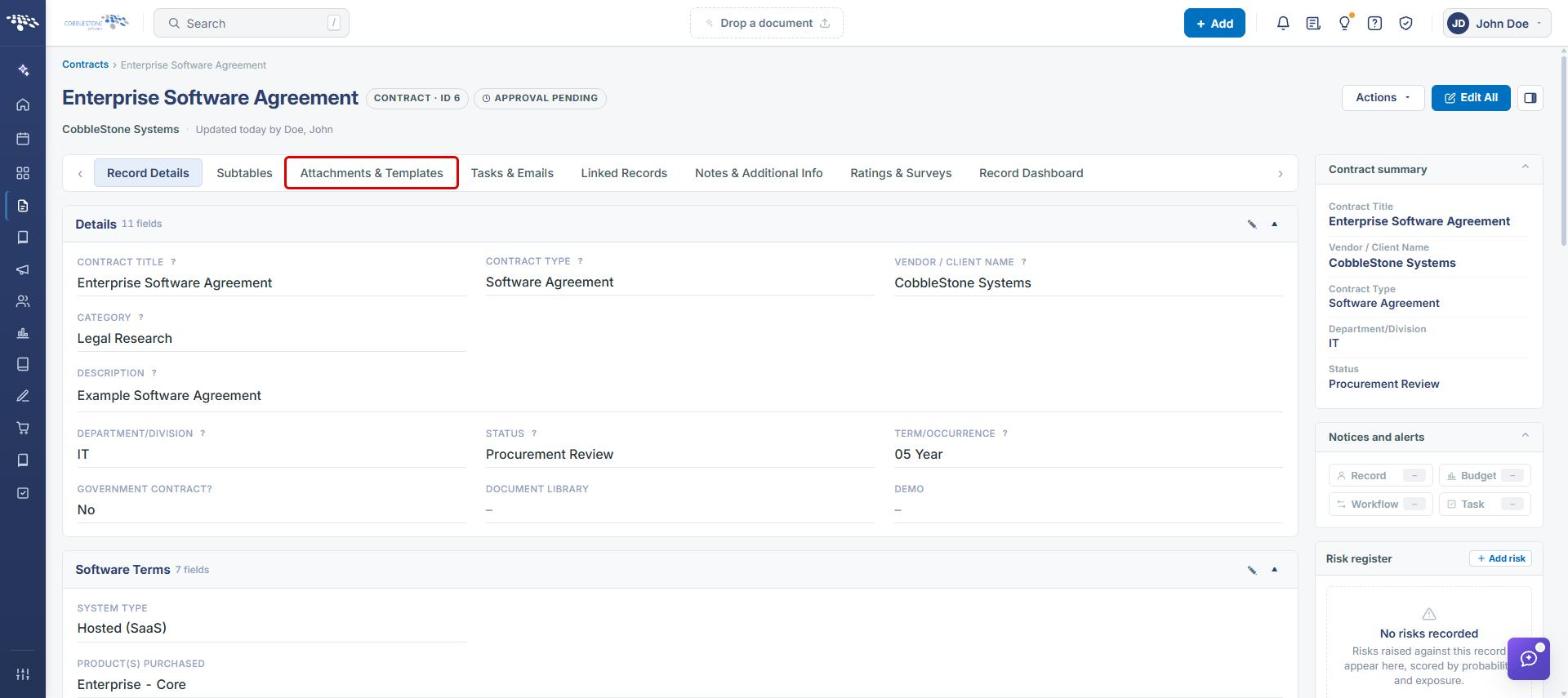Toggle the side panel layout icon

(x=1530, y=98)
